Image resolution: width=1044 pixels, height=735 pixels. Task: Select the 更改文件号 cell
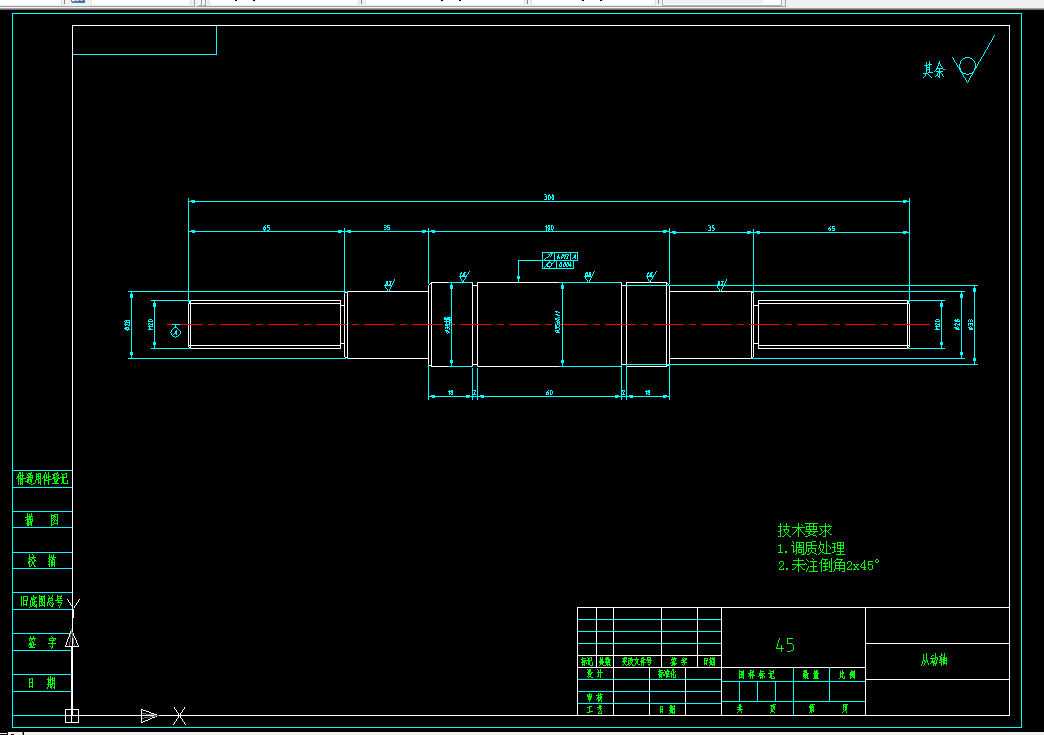[637, 662]
